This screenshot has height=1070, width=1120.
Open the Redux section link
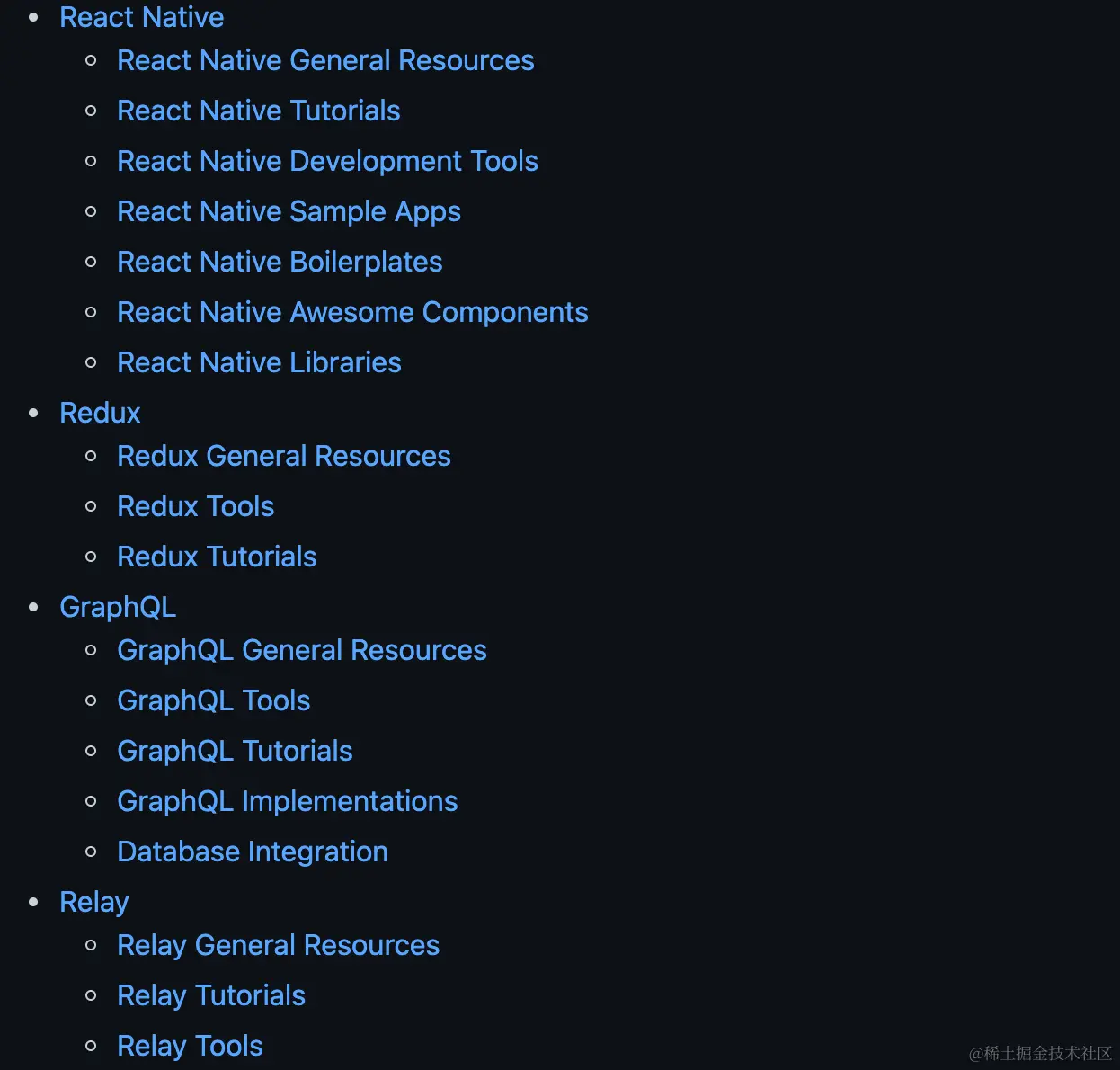(x=100, y=413)
